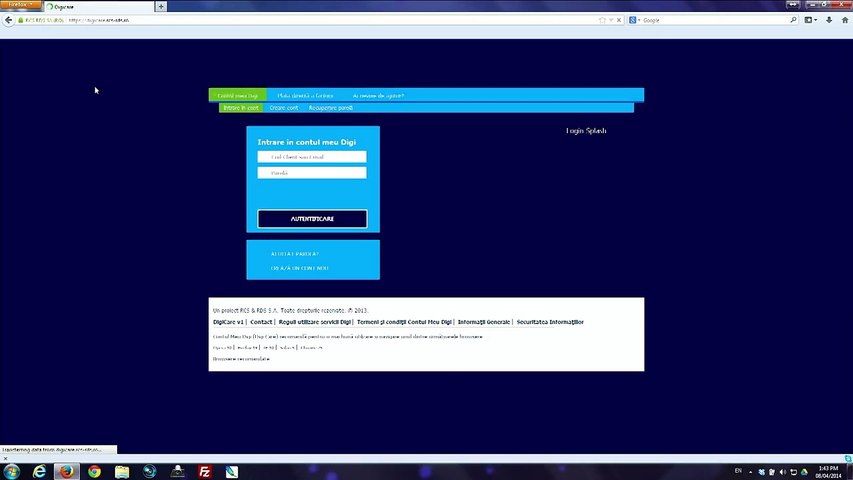This screenshot has width=853, height=480.
Task: Open the Securitatea Informatiilor footer link
Action: click(x=550, y=322)
